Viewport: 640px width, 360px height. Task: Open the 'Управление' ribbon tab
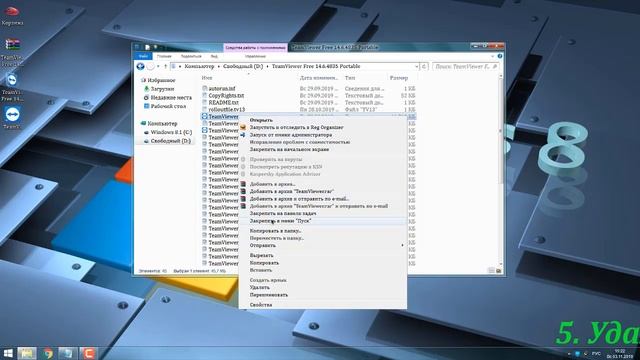256,56
